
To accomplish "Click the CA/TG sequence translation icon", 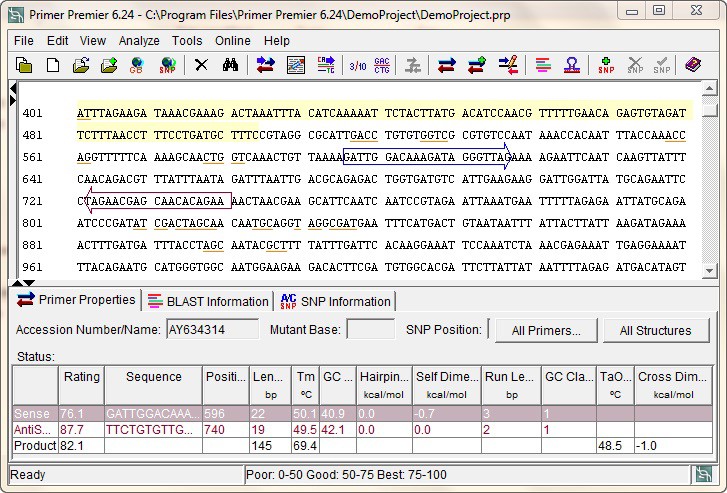I will 326,65.
